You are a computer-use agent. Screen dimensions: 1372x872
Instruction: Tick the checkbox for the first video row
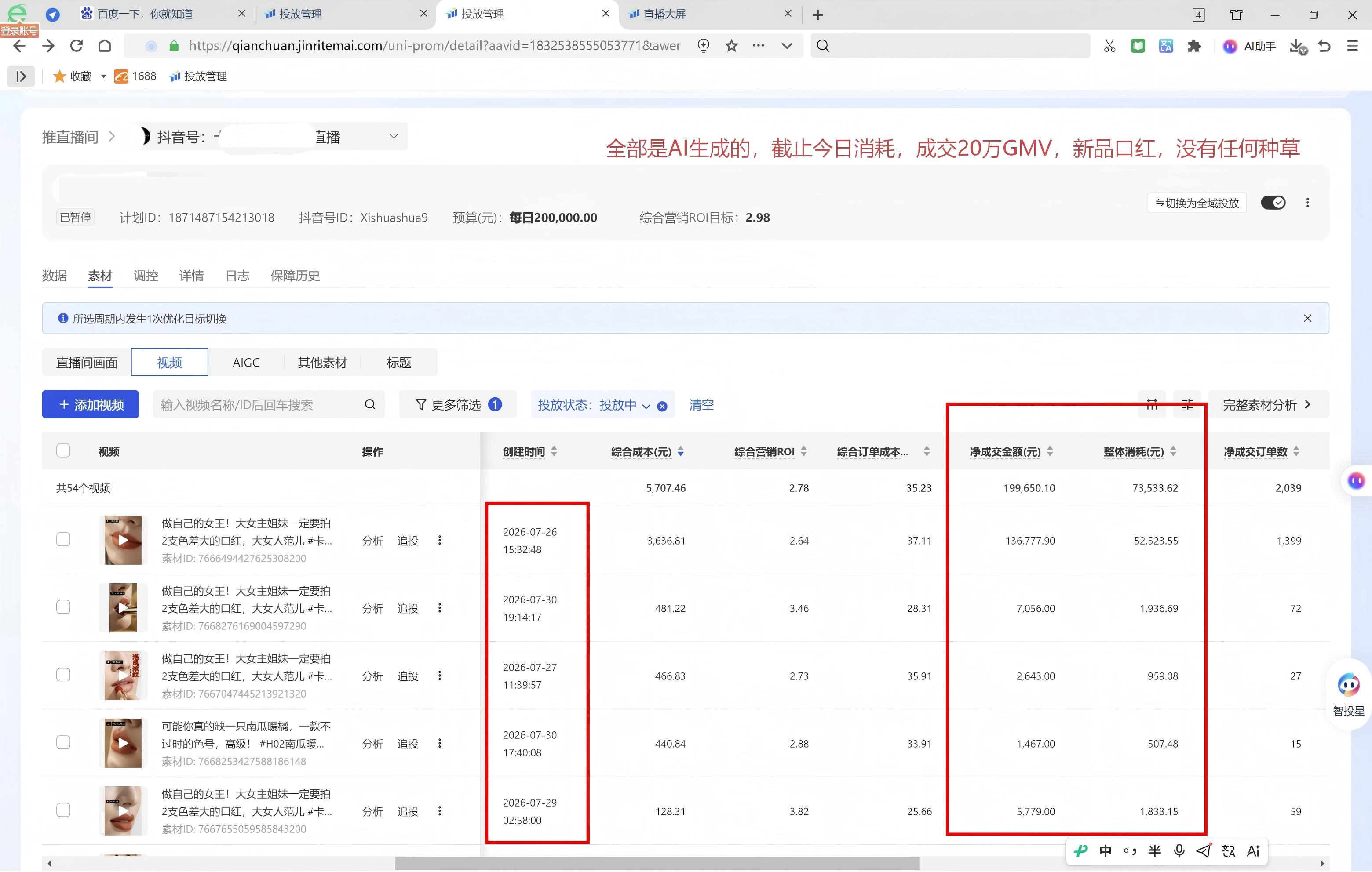[x=63, y=540]
